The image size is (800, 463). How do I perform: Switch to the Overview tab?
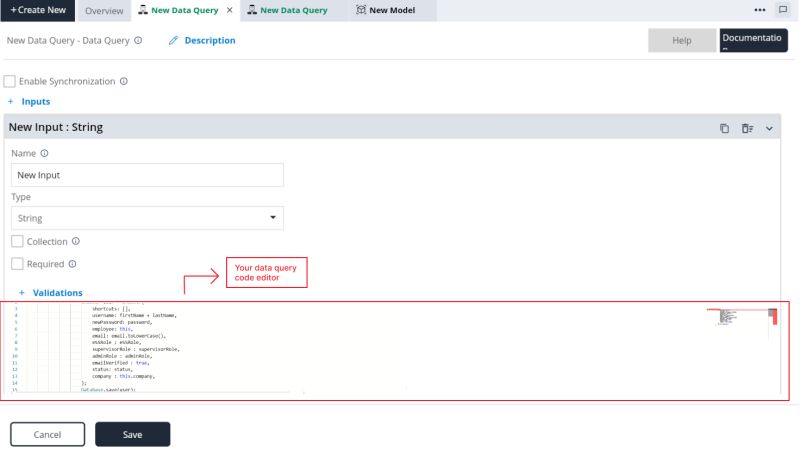point(104,11)
